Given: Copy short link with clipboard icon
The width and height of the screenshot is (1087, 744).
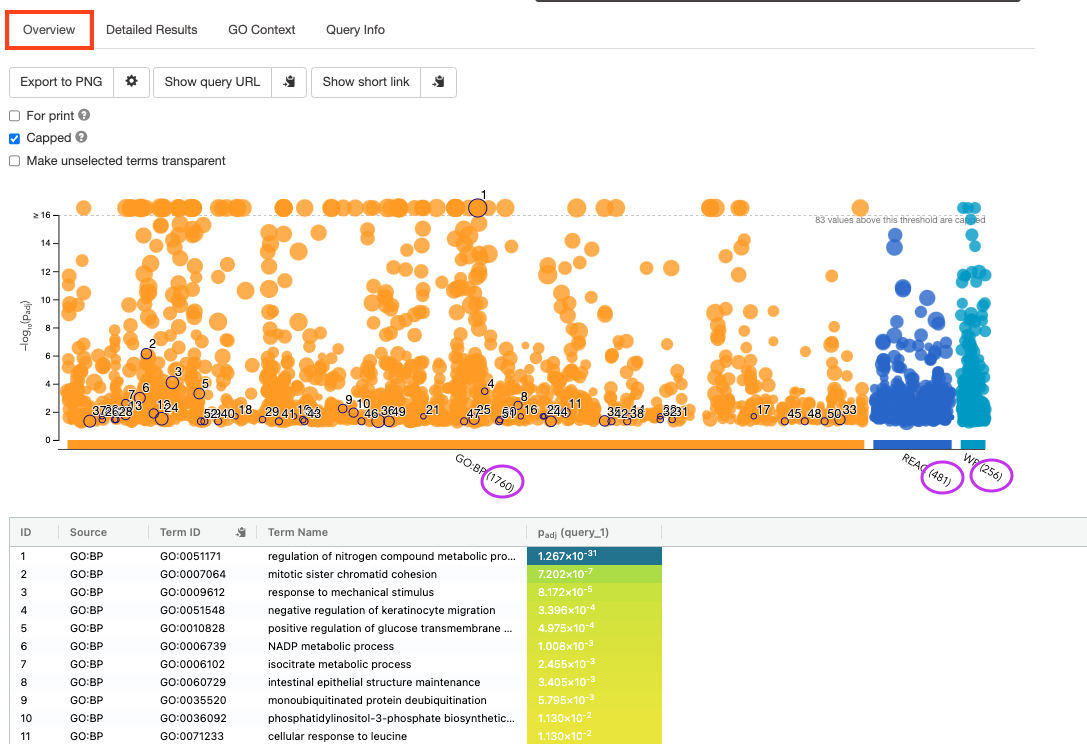Looking at the screenshot, I should 438,82.
